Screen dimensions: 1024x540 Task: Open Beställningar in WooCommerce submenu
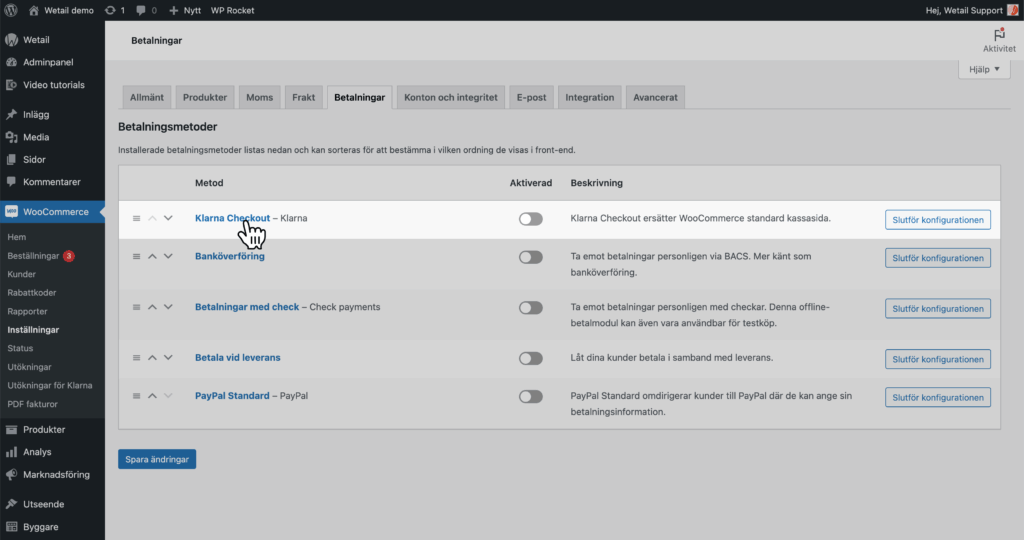point(34,256)
